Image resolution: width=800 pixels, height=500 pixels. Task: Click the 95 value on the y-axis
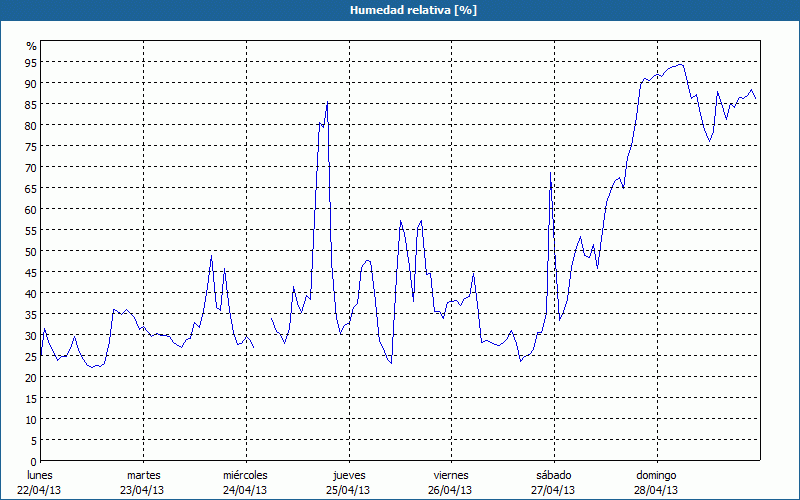click(x=31, y=62)
